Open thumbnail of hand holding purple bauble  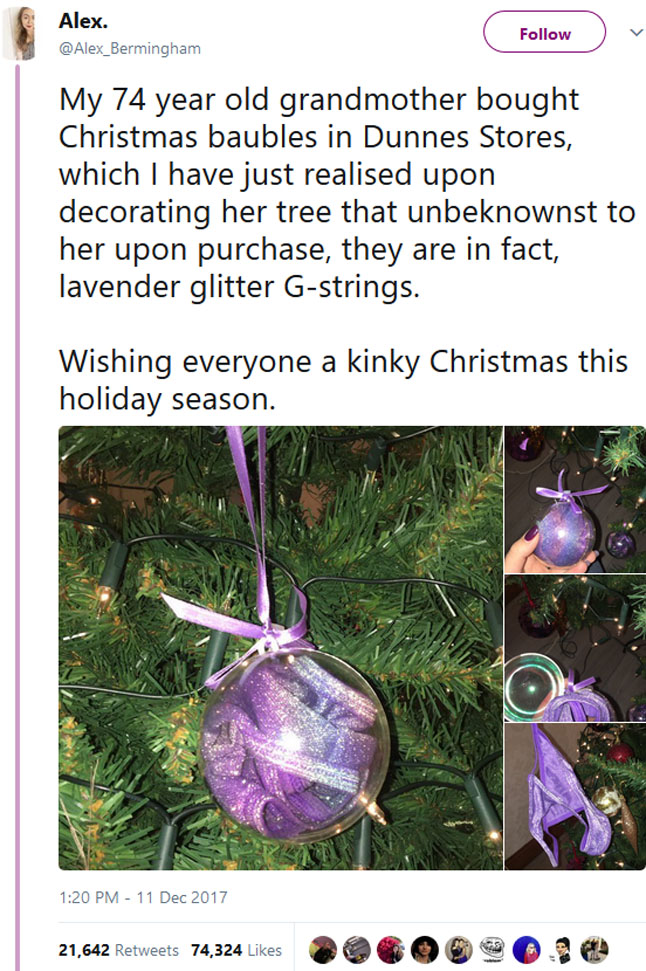tap(575, 499)
